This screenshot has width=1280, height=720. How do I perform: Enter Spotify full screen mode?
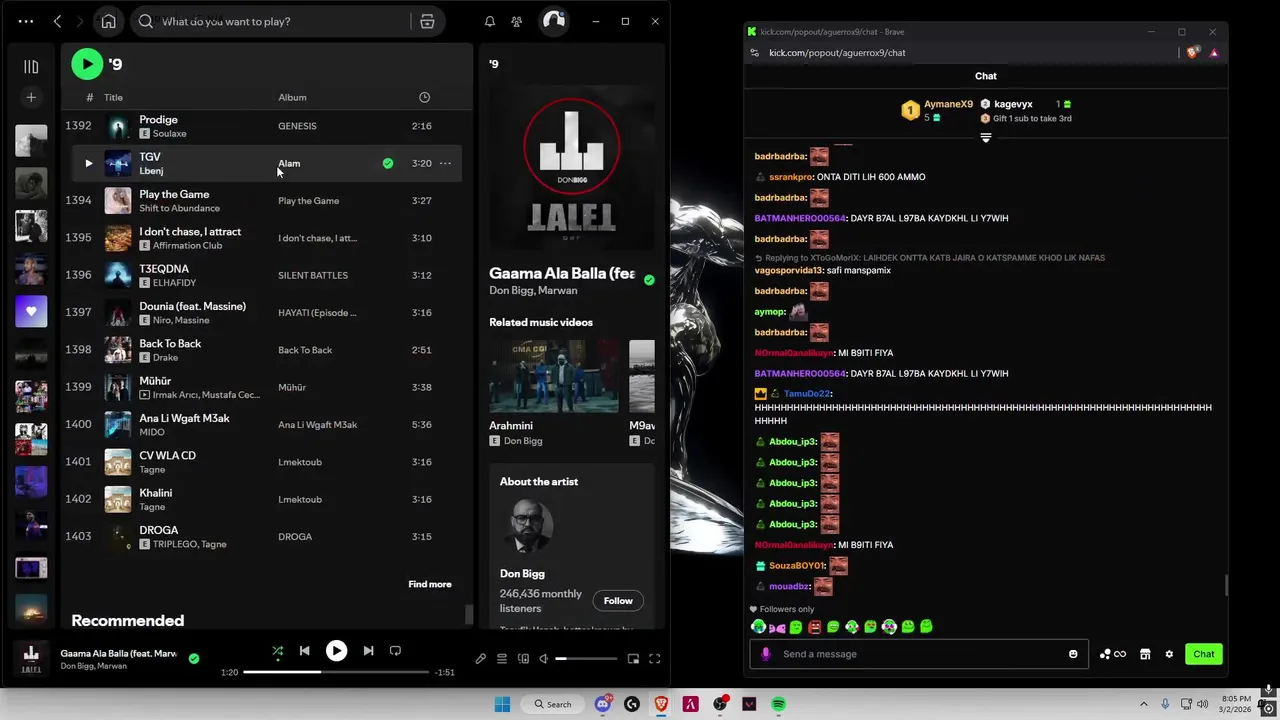(x=655, y=659)
